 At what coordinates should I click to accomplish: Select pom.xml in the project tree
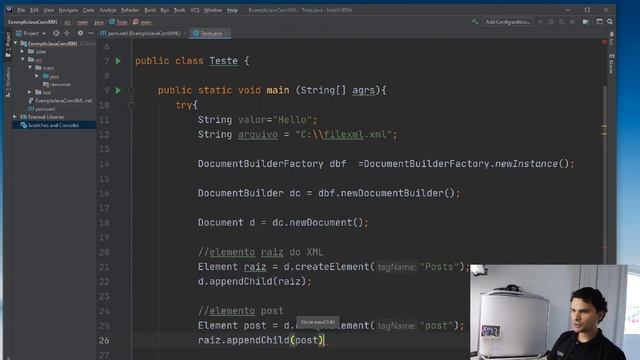(42, 109)
